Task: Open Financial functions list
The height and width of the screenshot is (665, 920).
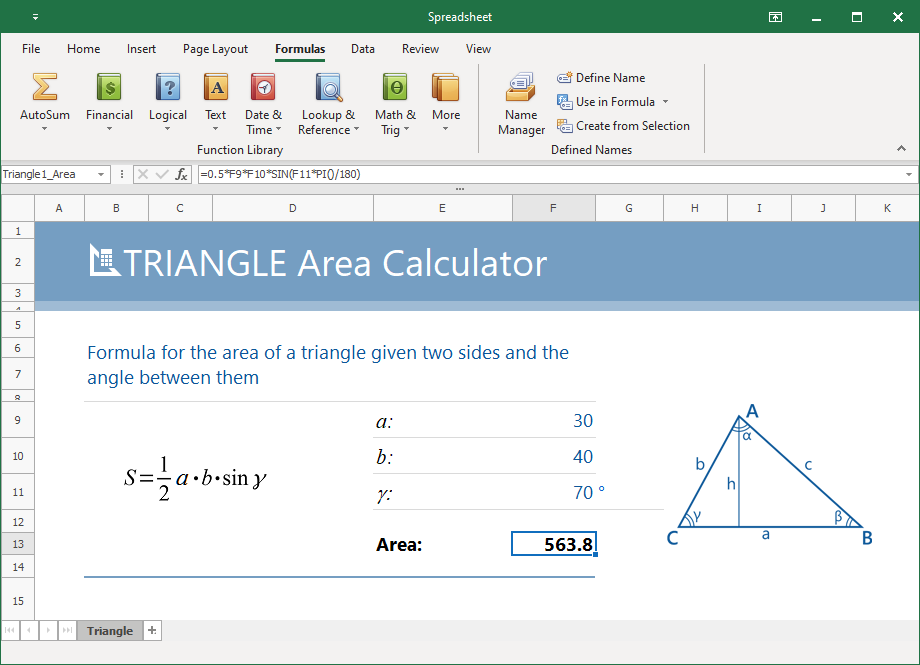Action: click(109, 88)
